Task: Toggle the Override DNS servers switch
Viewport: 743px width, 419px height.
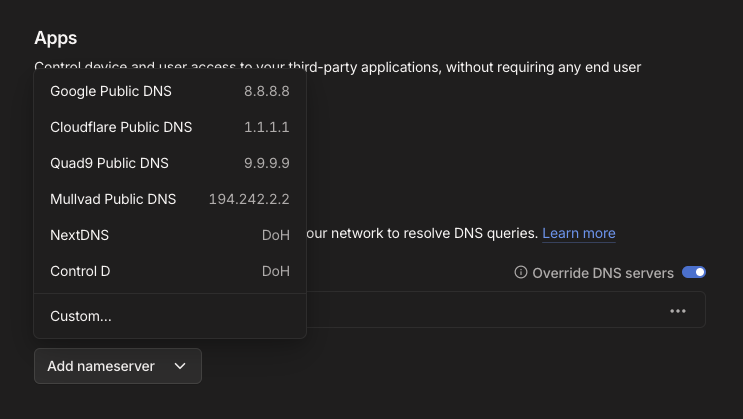Action: (694, 272)
